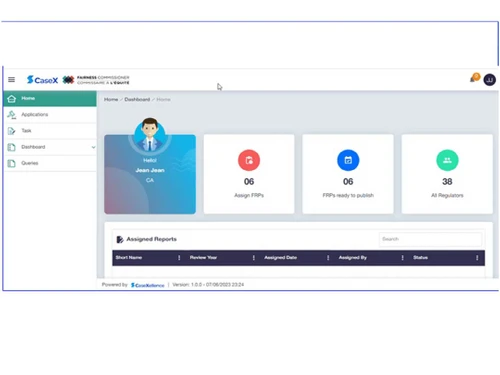
Task: Open the CaseXellence footer link
Action: pyautogui.click(x=147, y=285)
